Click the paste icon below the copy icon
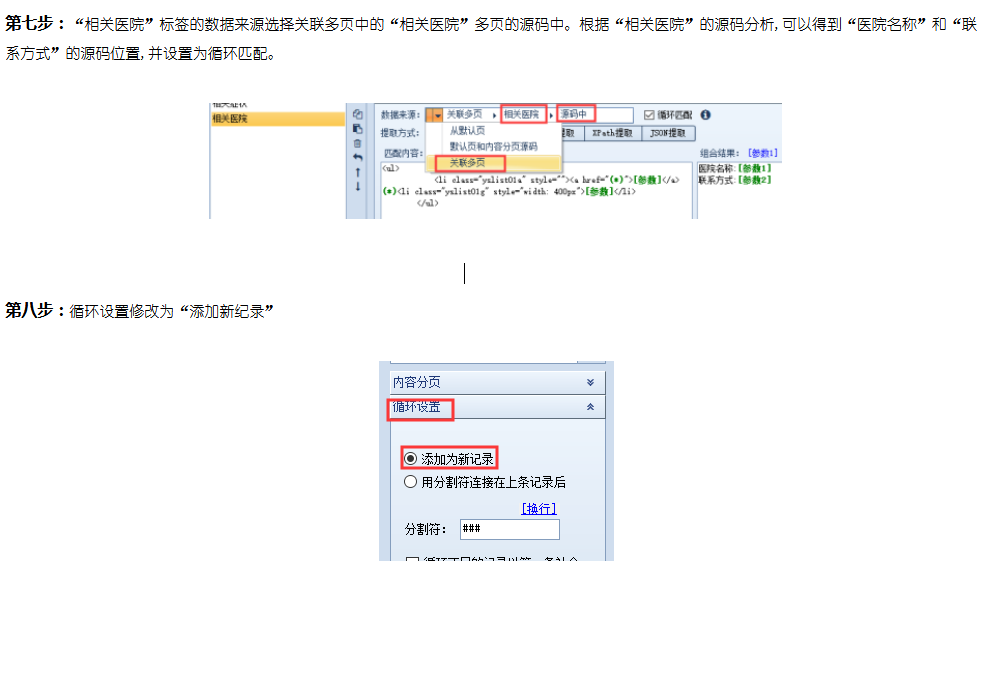The height and width of the screenshot is (678, 993). pyautogui.click(x=357, y=129)
